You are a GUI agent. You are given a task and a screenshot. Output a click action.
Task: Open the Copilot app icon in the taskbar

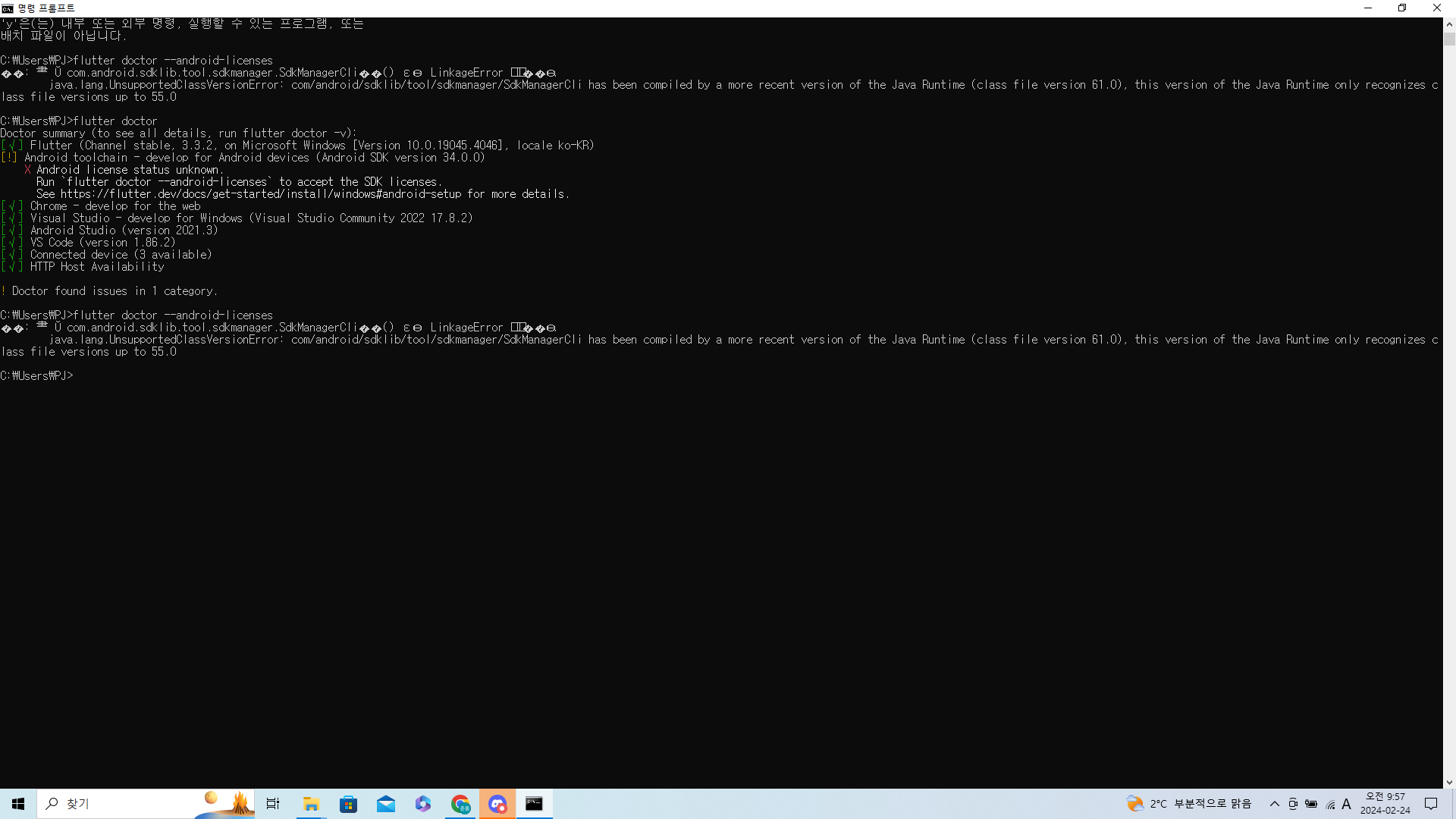[x=423, y=804]
